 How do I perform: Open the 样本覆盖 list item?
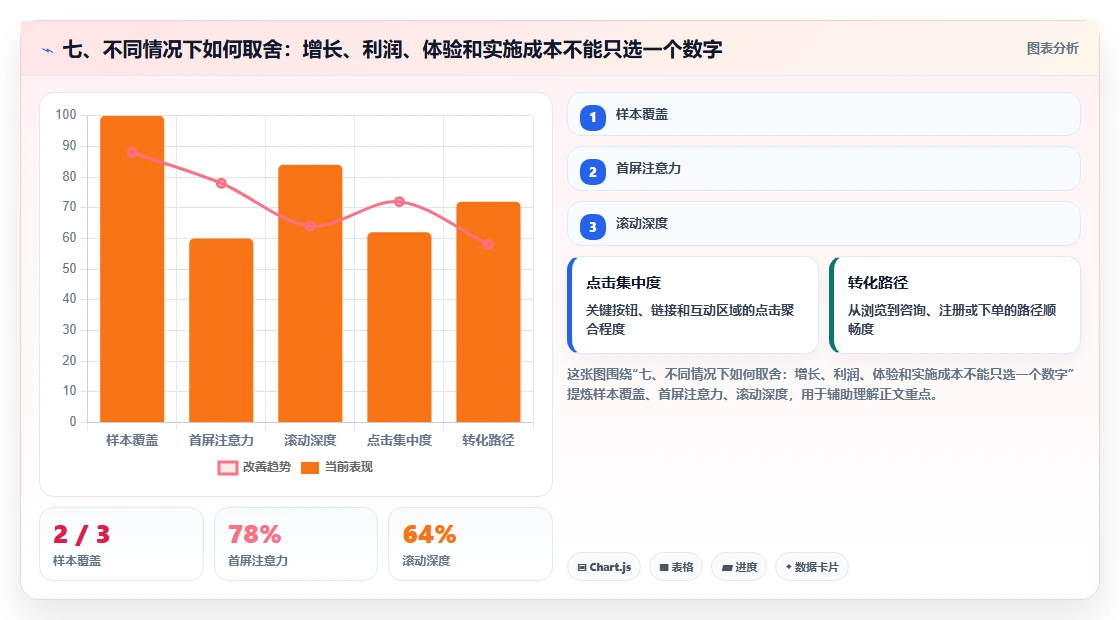(824, 114)
